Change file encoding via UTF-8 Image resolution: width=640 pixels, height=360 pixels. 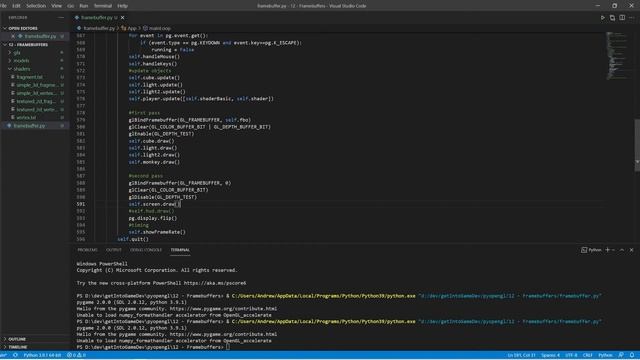571,355
